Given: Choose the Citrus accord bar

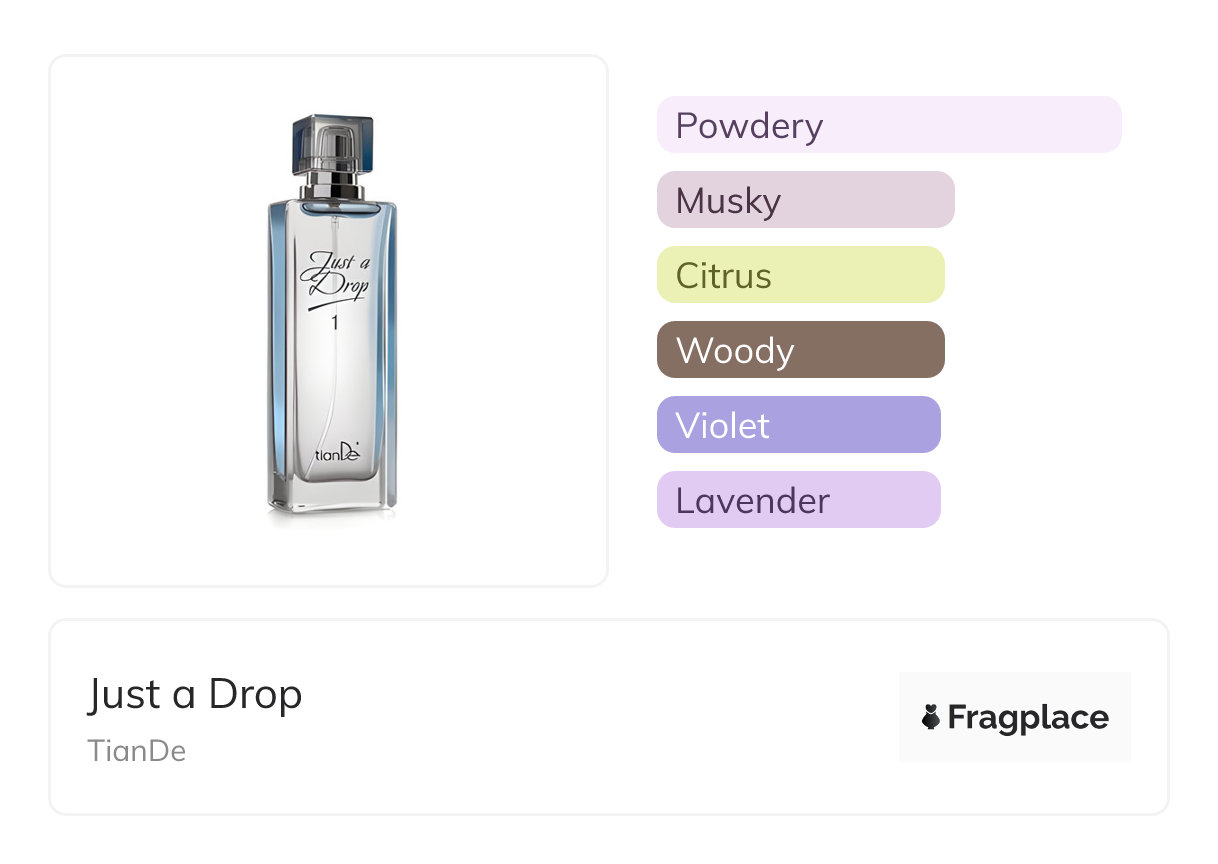Looking at the screenshot, I should click(x=801, y=275).
